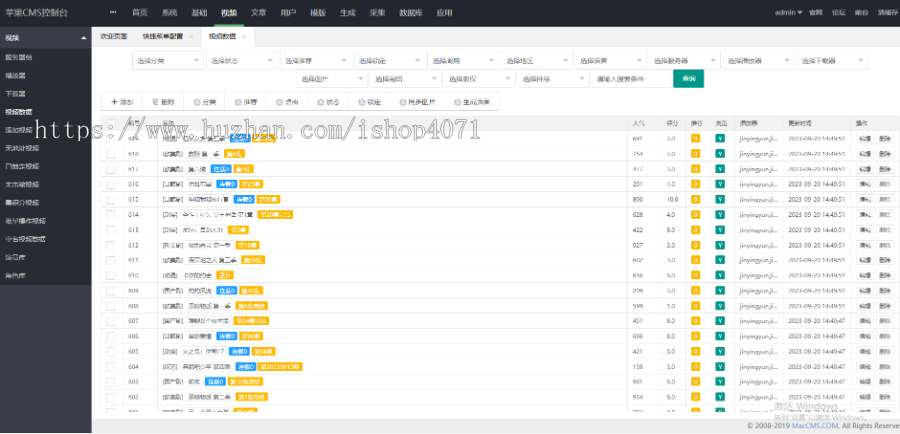The height and width of the screenshot is (434, 900).
Task: Click the 编辑 button for row 617
Action: pyautogui.click(x=864, y=169)
